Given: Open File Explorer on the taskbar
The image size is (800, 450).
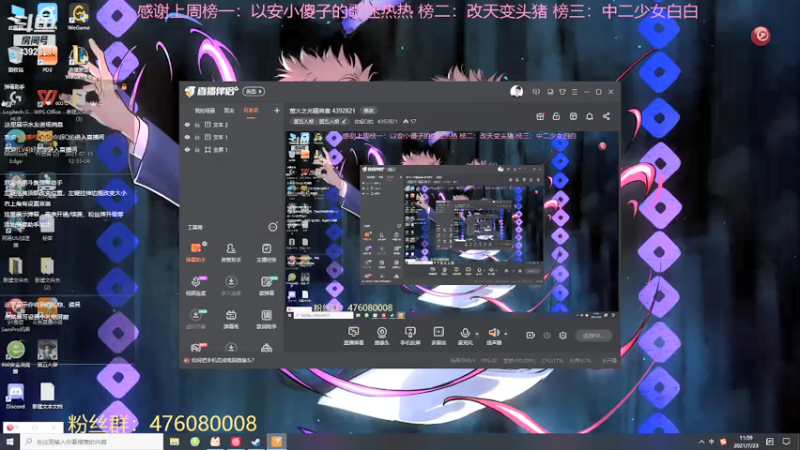Looking at the screenshot, I should pos(174,441).
